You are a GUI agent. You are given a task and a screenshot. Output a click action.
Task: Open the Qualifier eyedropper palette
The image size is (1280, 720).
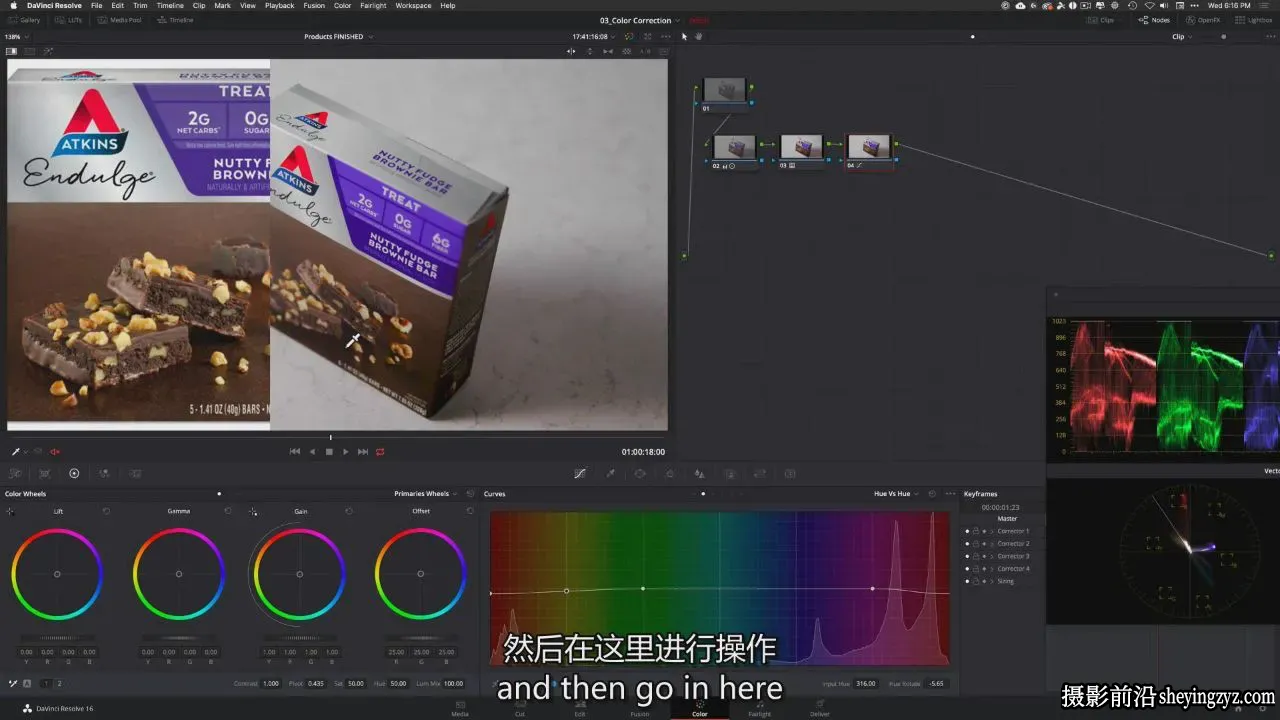point(610,473)
